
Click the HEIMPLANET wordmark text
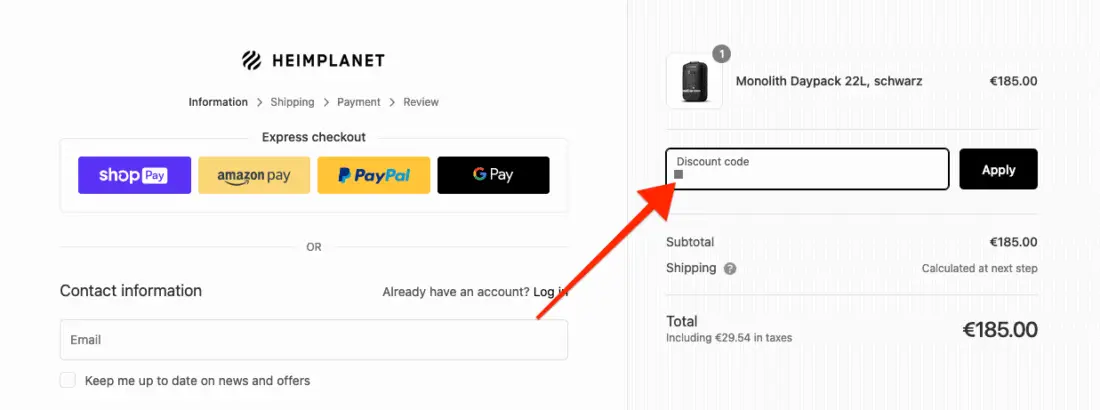328,61
